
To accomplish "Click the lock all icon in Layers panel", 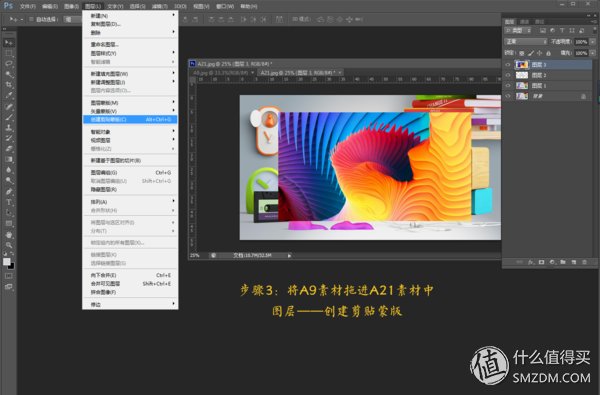I will pyautogui.click(x=548, y=53).
